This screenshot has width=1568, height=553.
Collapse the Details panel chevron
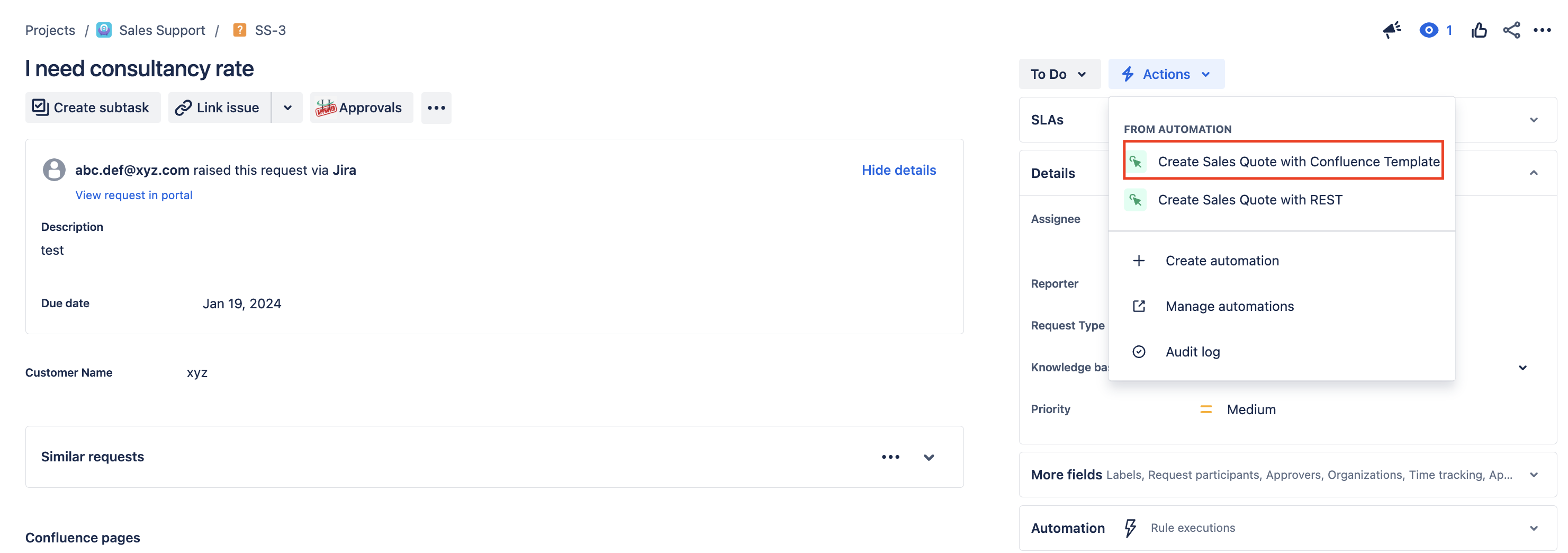tap(1533, 173)
